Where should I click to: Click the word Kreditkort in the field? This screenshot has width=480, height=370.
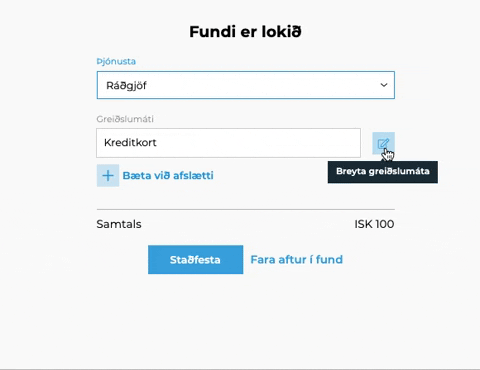click(130, 143)
